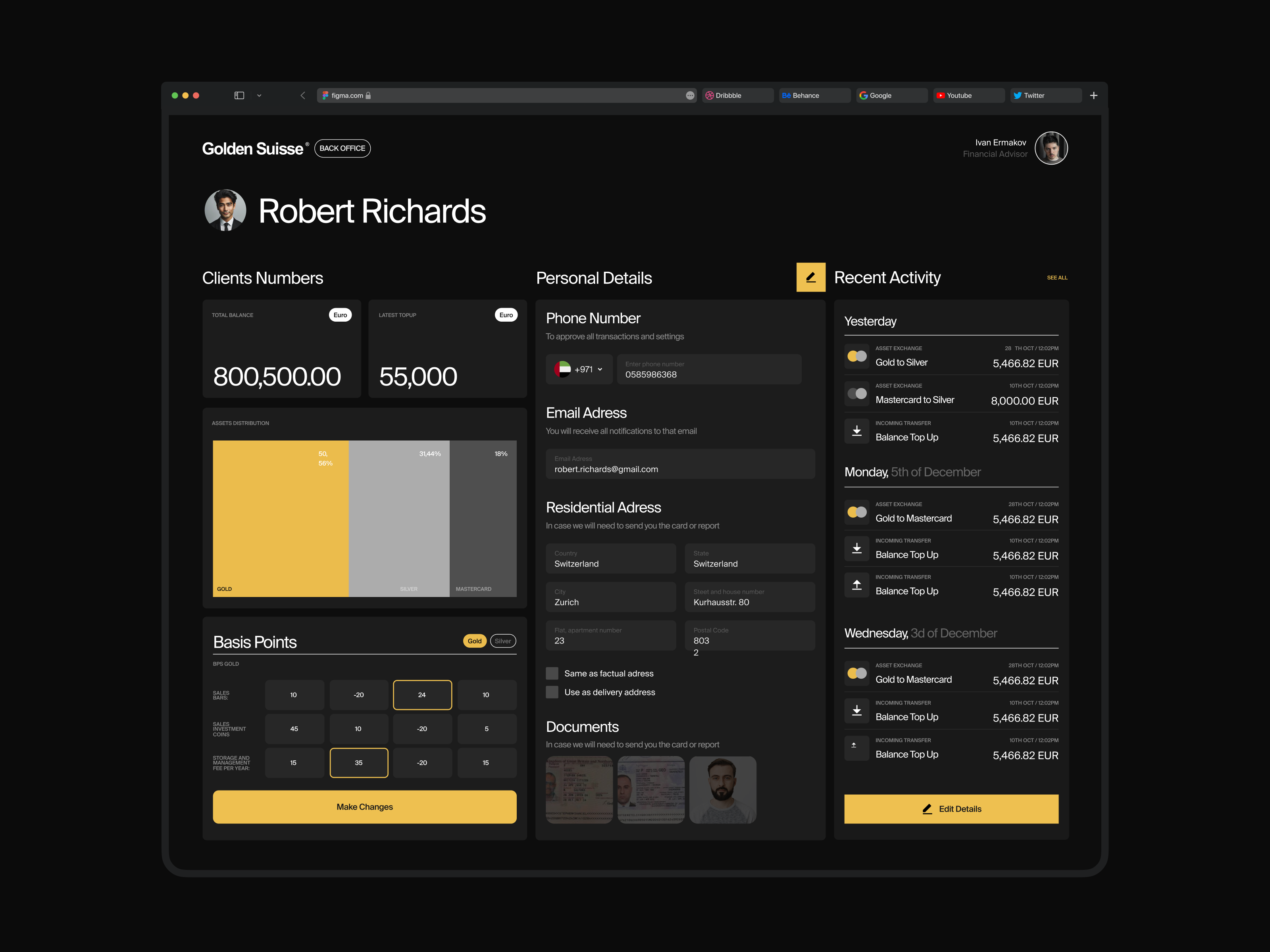Click the upload arrow icon on Wednesday's Balance Top Up entry
This screenshot has width=1270, height=952.
(x=856, y=748)
